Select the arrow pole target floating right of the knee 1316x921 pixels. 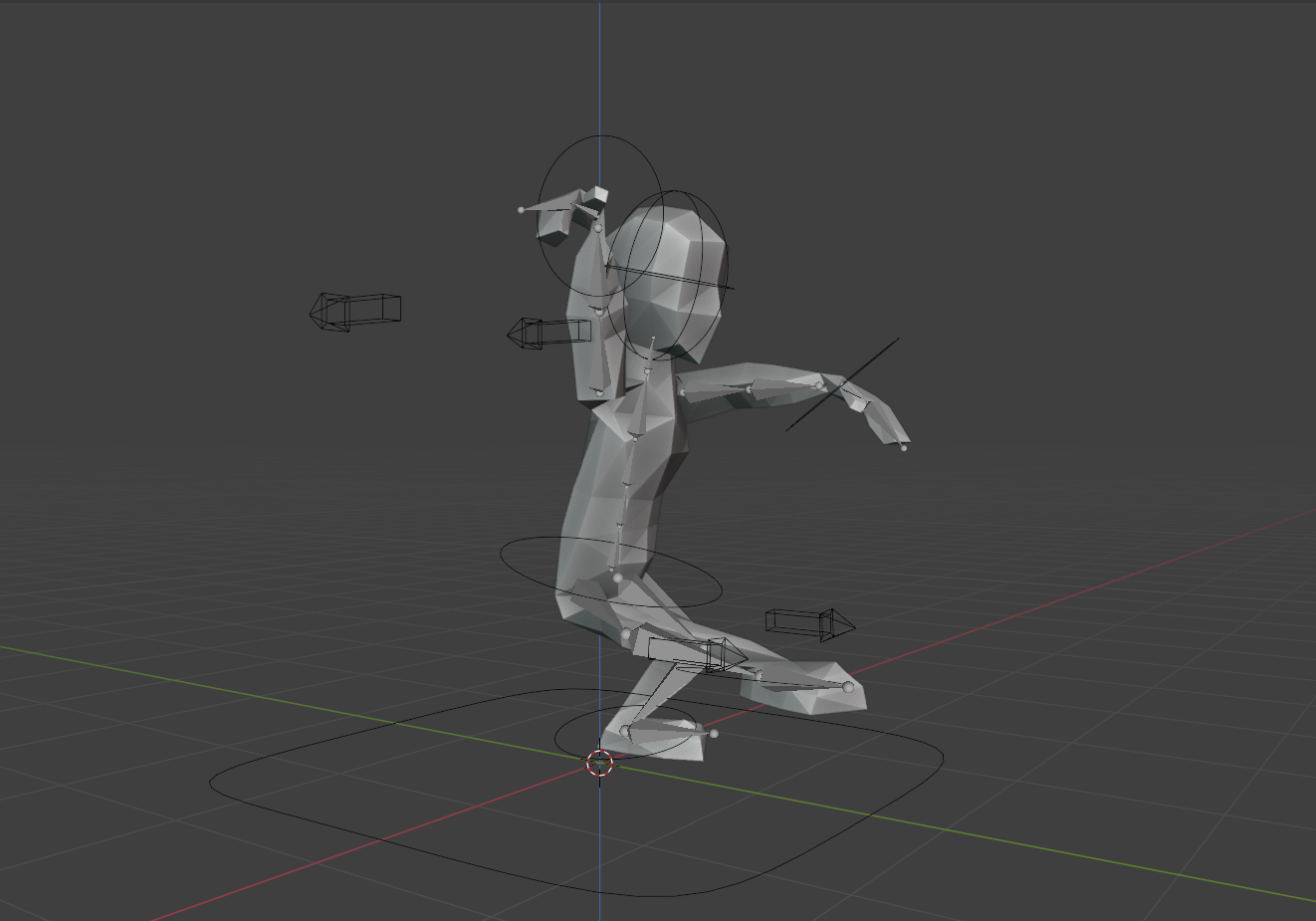(x=809, y=624)
